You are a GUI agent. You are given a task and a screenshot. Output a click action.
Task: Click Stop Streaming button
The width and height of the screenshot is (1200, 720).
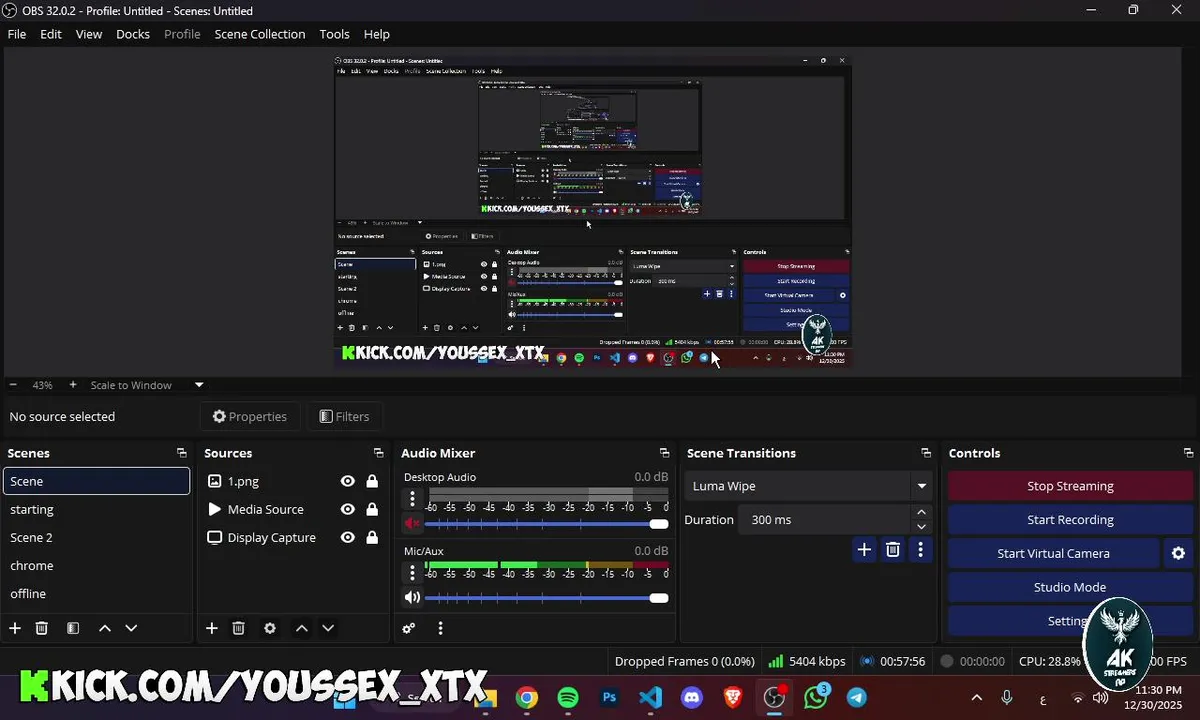(x=1070, y=486)
